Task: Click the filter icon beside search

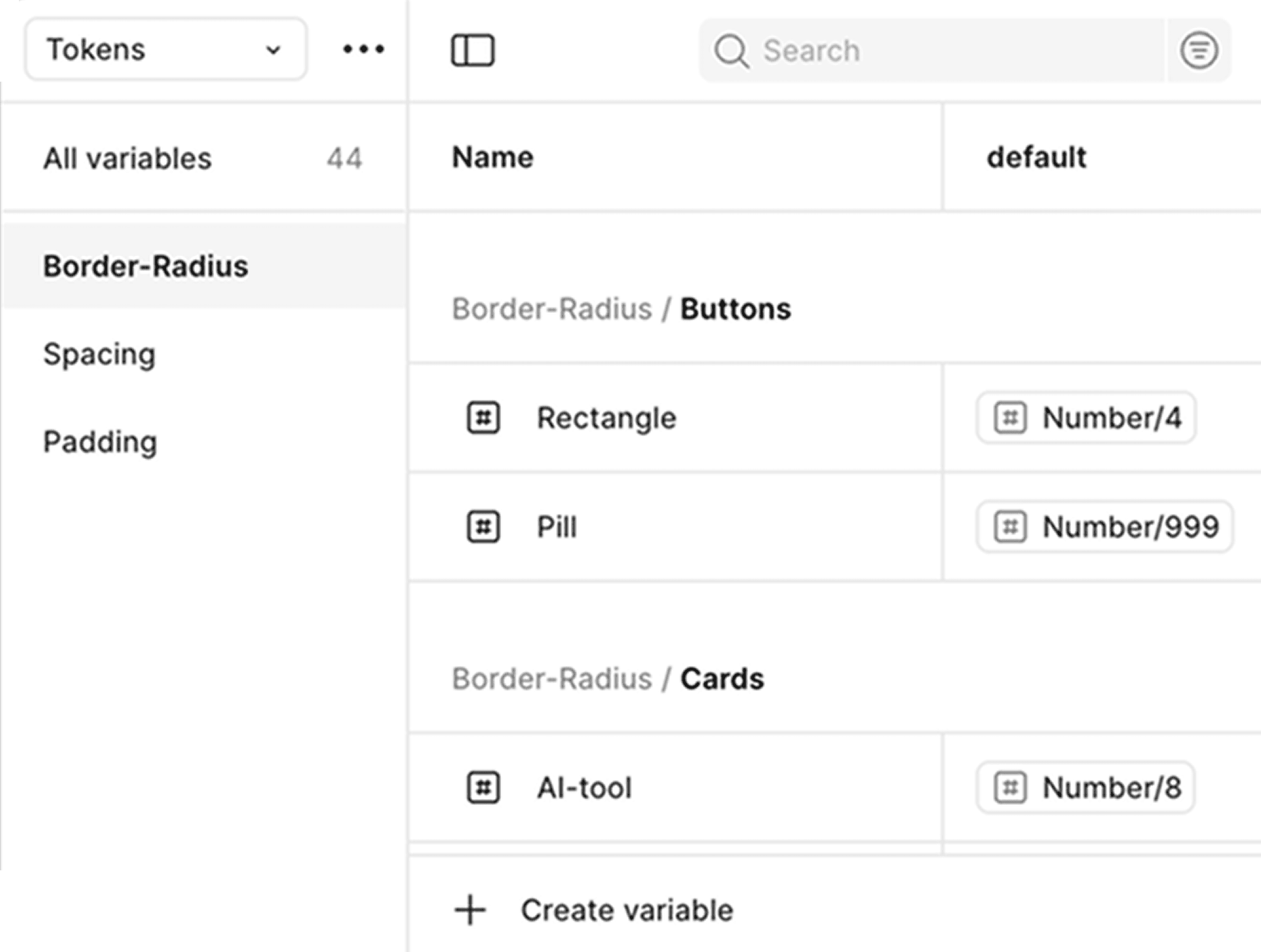Action: pyautogui.click(x=1199, y=50)
